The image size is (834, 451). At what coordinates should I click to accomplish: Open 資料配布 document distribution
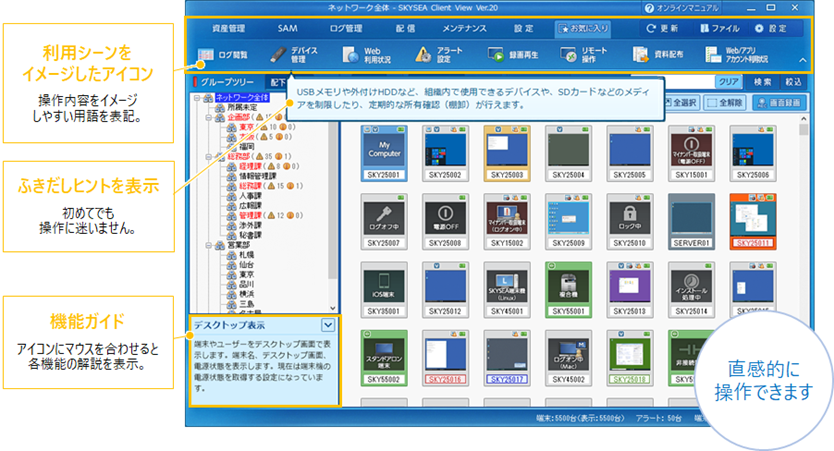[x=658, y=55]
